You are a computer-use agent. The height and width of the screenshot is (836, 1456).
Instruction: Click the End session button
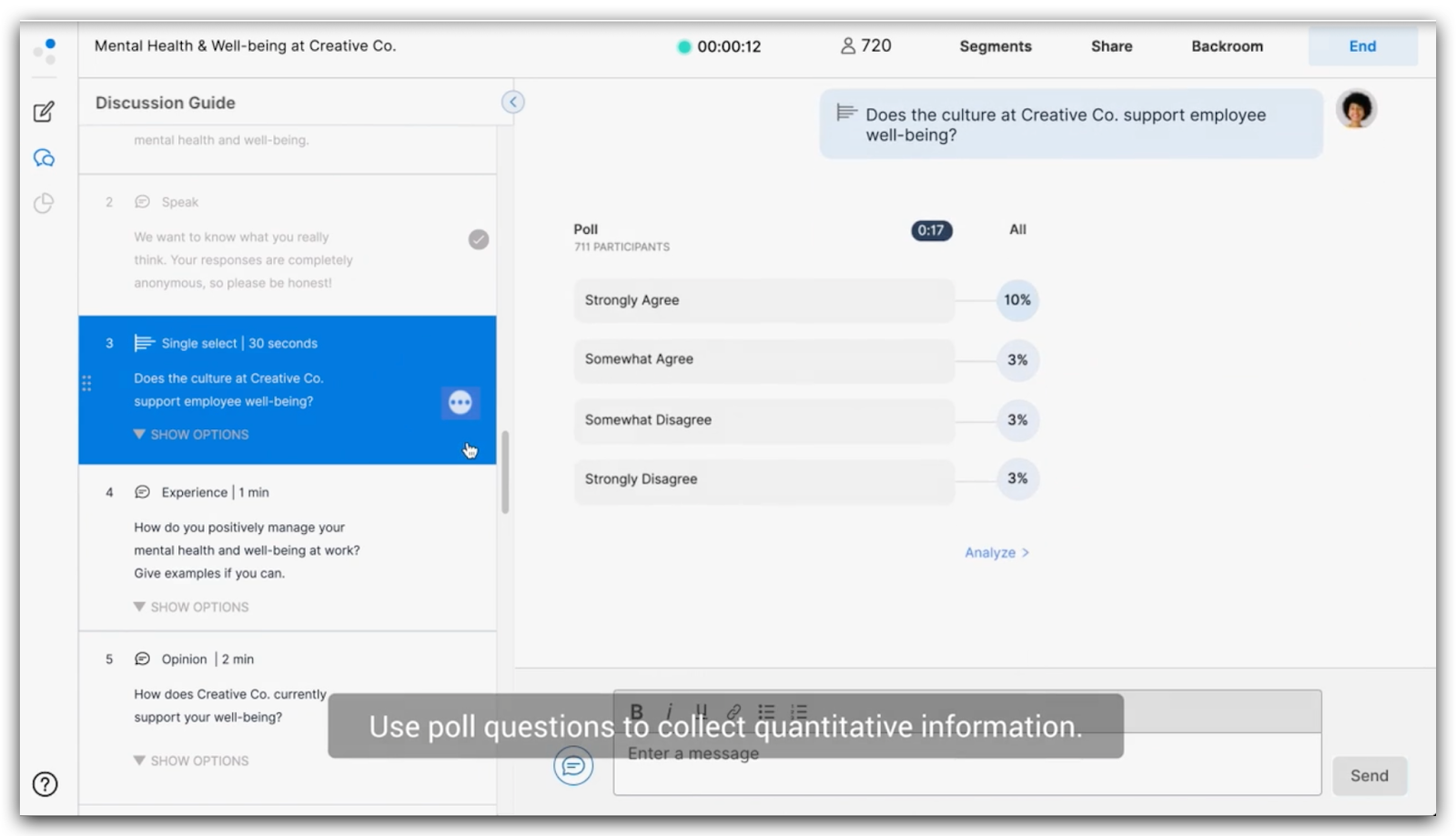point(1362,46)
